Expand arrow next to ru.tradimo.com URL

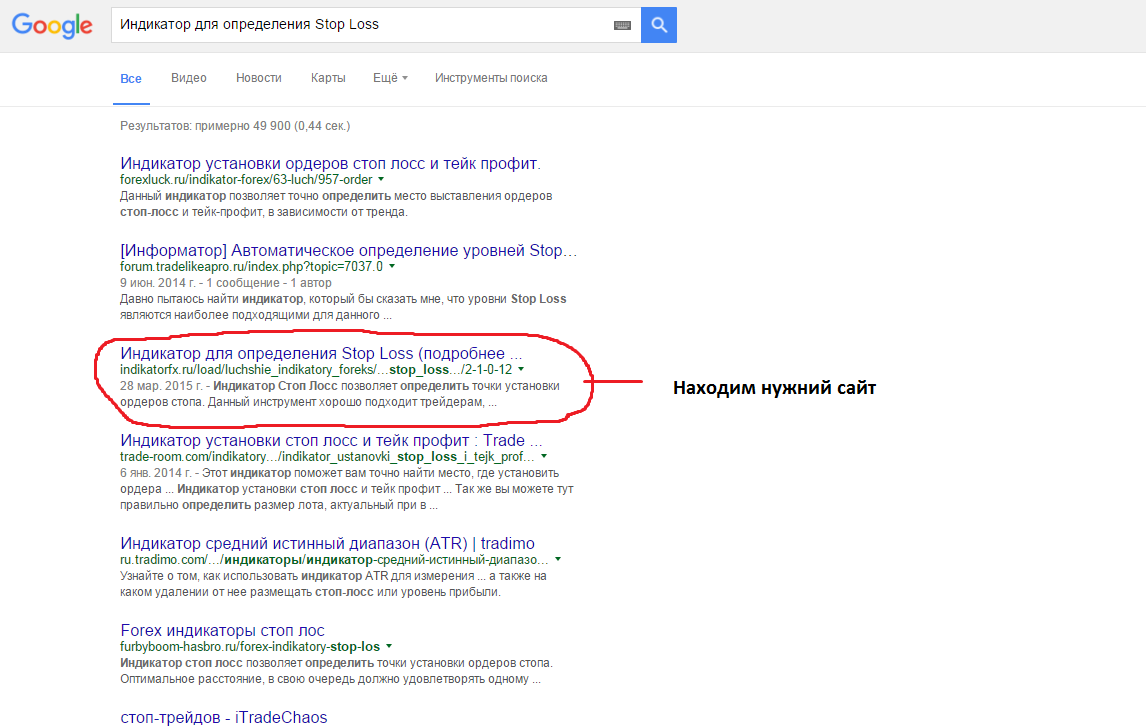click(558, 559)
